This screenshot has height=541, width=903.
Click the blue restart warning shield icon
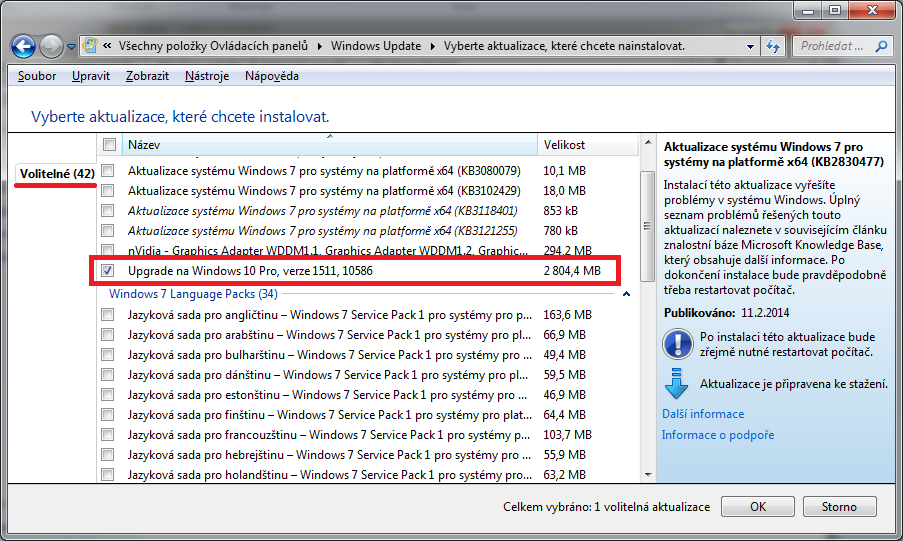tap(676, 344)
